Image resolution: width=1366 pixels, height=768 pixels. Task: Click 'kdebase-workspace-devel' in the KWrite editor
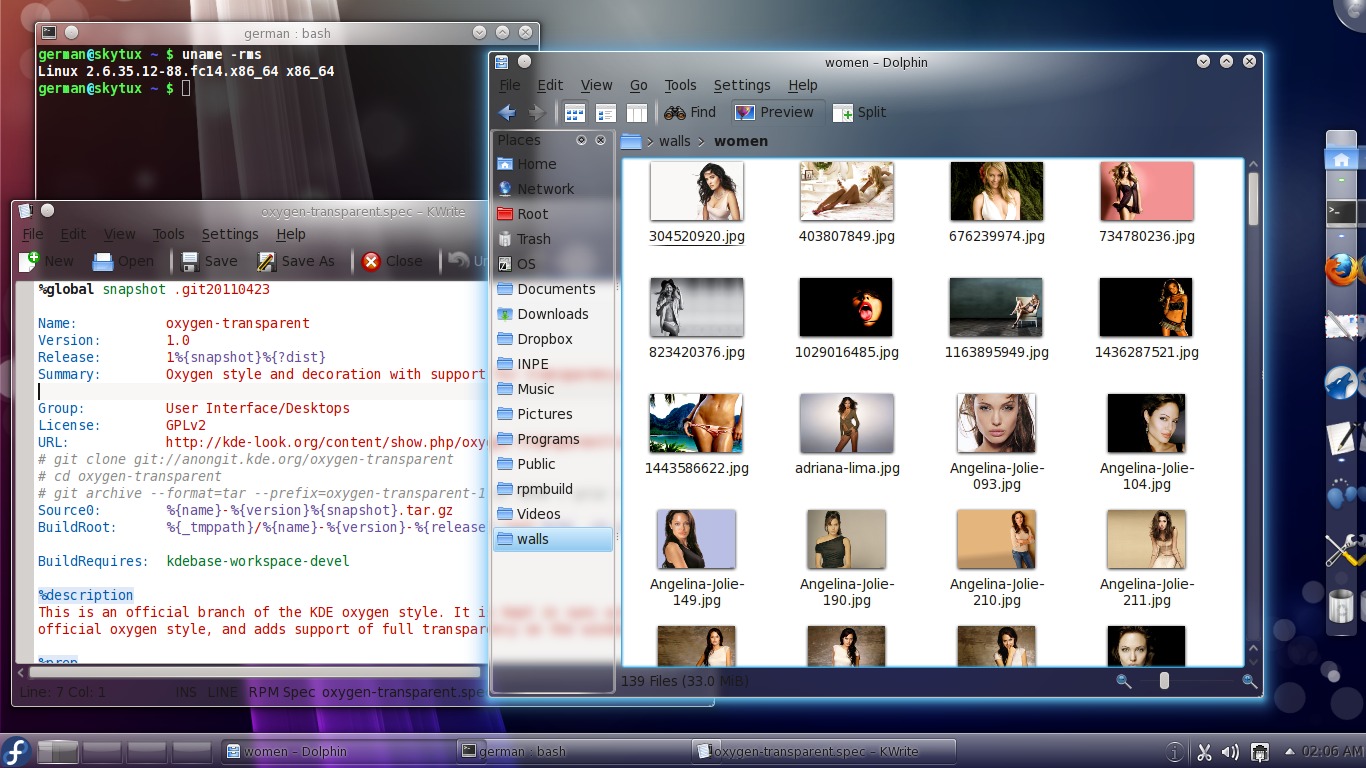click(258, 561)
